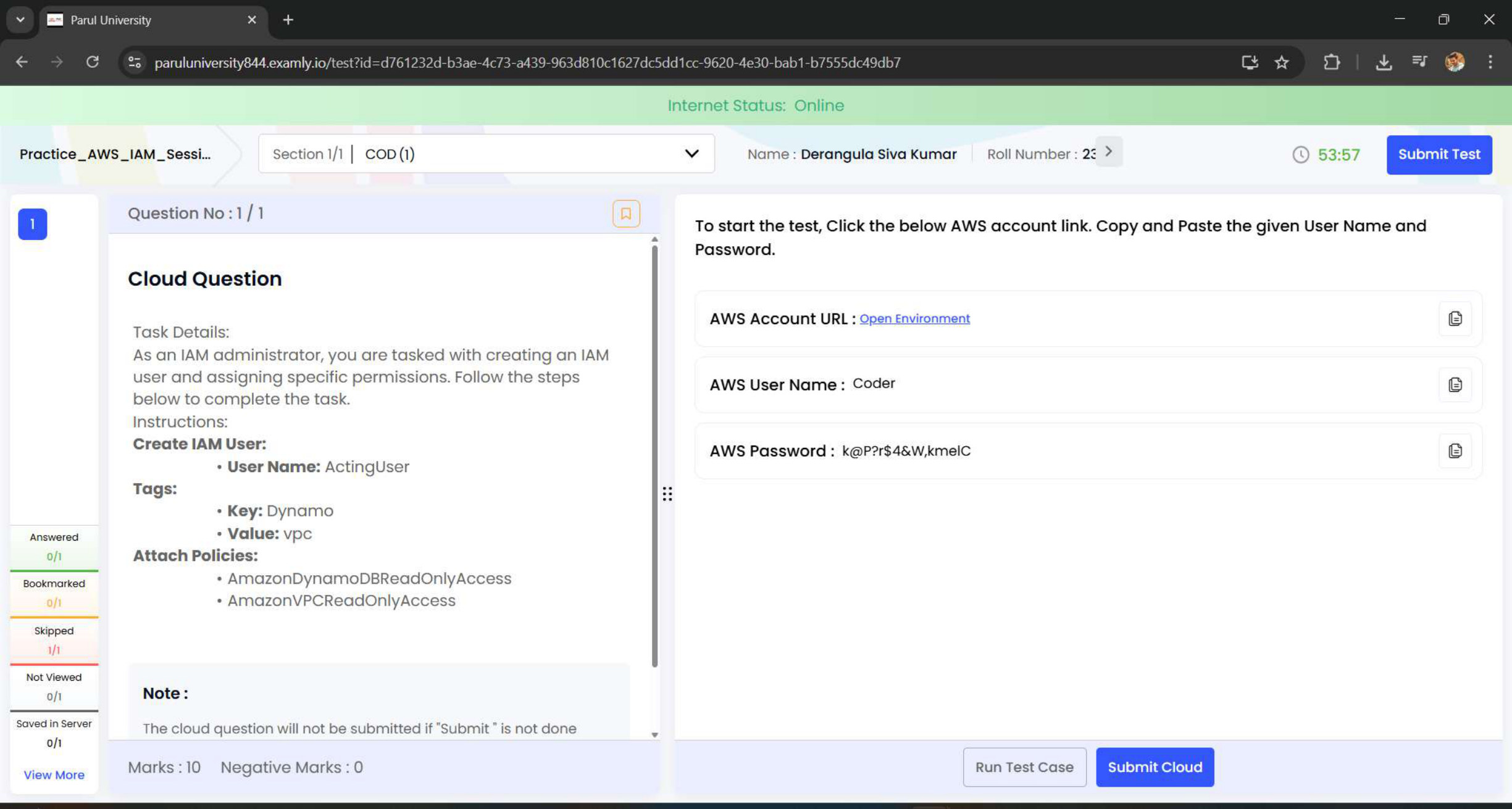This screenshot has height=809, width=1512.
Task: Click the Question No : 1 / 1 header
Action: tap(196, 213)
